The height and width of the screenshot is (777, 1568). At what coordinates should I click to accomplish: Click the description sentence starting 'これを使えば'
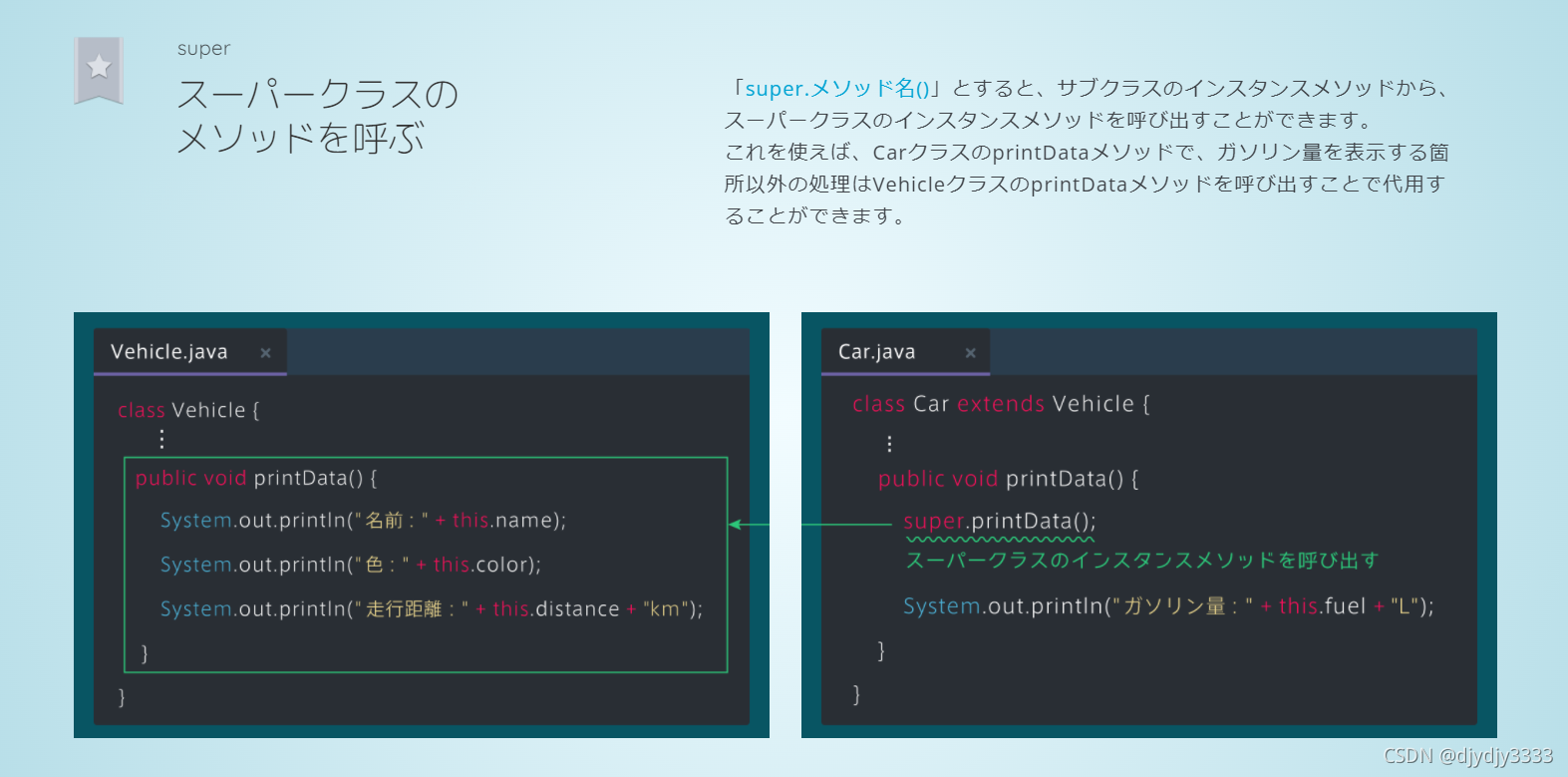click(x=1087, y=185)
